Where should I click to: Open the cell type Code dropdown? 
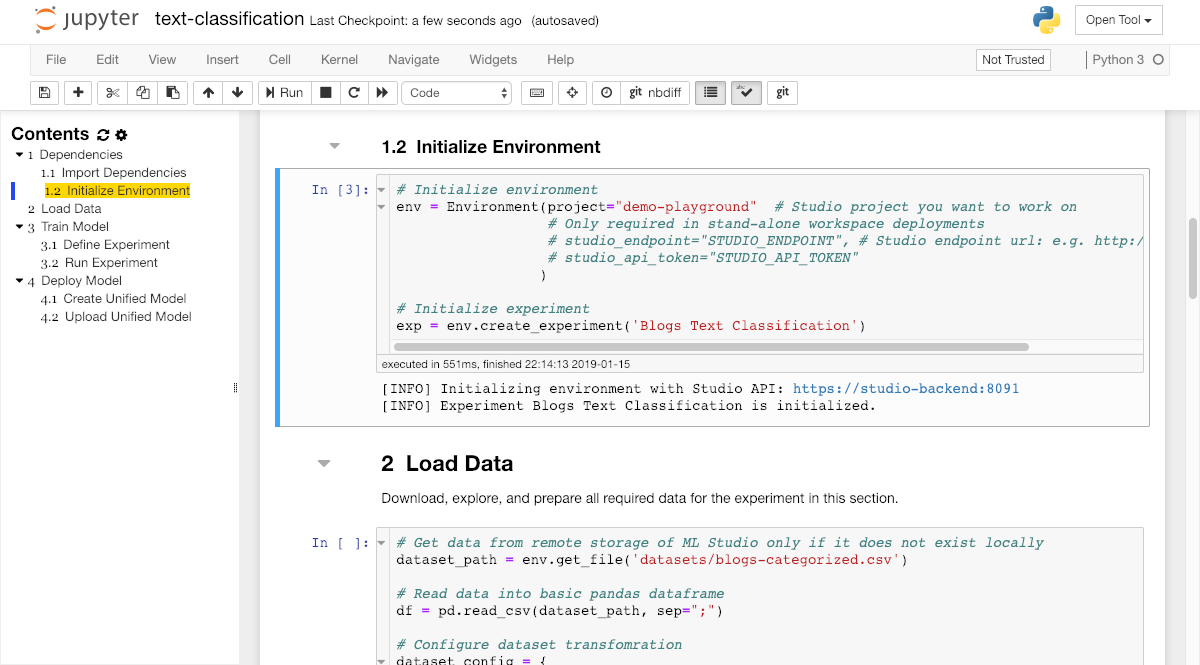456,93
